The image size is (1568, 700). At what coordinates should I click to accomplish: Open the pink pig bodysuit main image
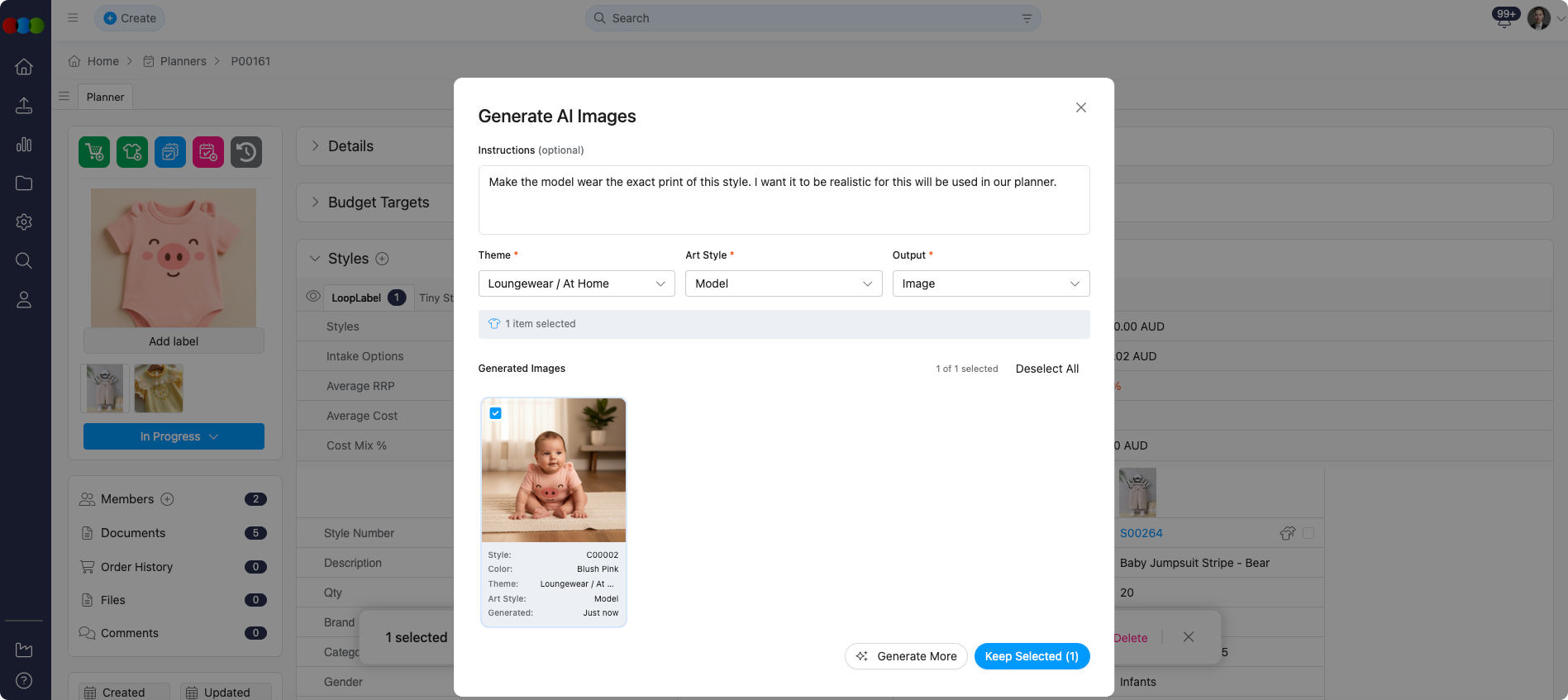click(174, 258)
